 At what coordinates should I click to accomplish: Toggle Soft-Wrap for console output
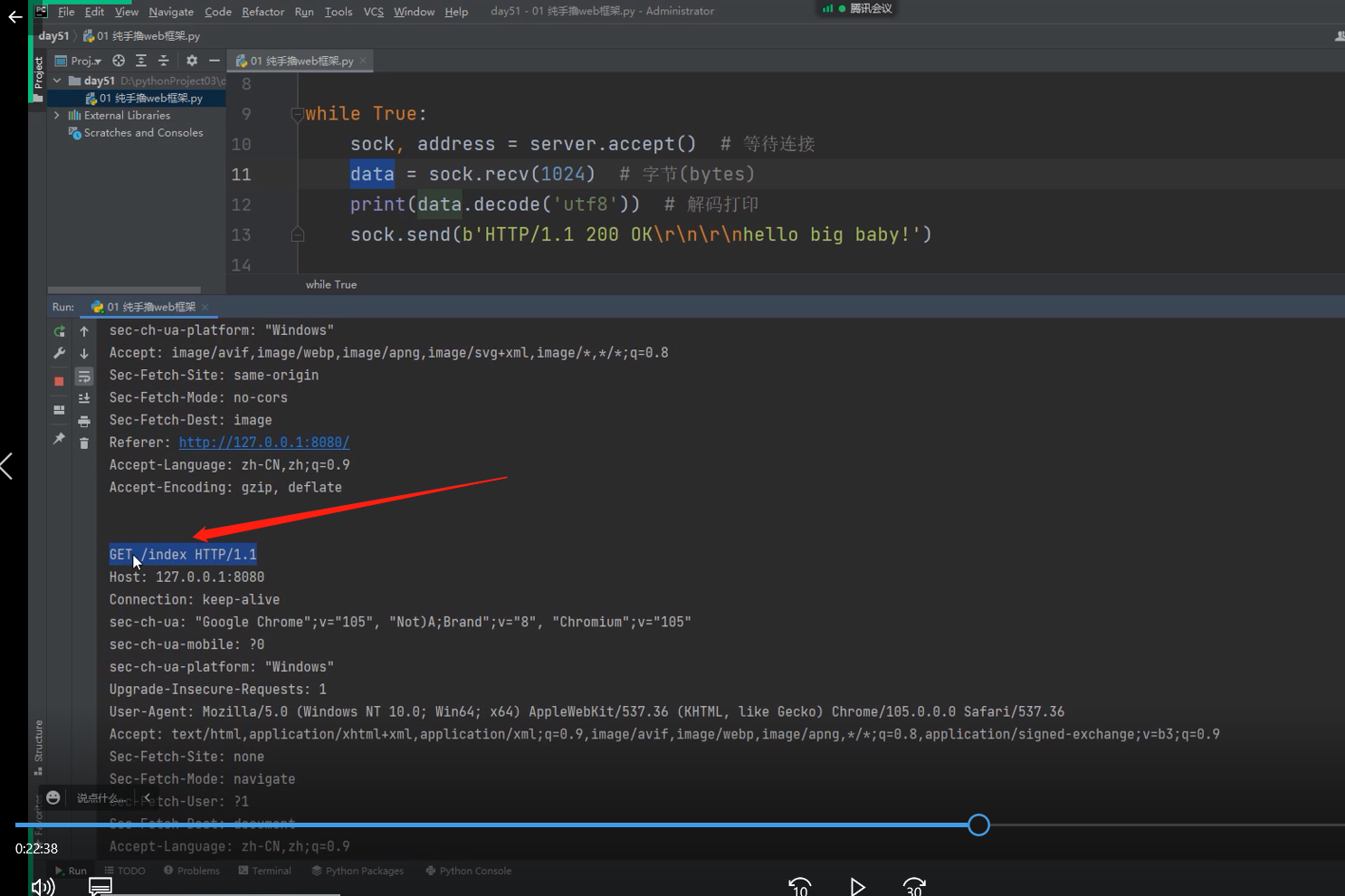tap(84, 377)
